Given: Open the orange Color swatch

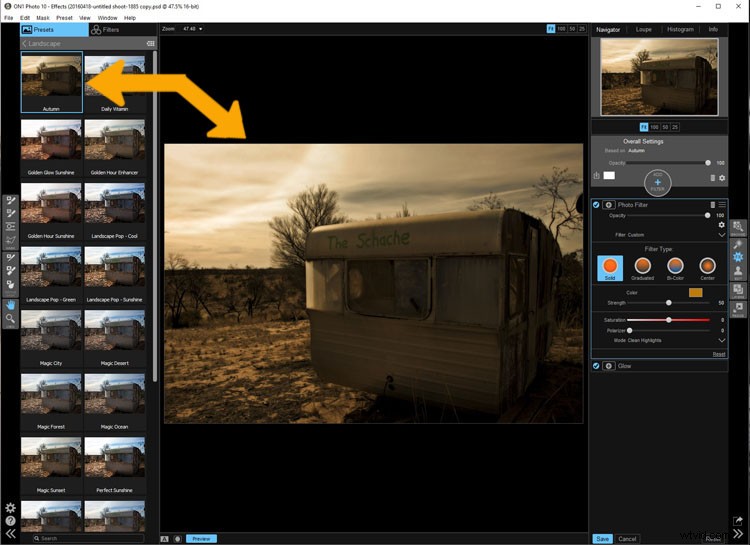Looking at the screenshot, I should 695,293.
